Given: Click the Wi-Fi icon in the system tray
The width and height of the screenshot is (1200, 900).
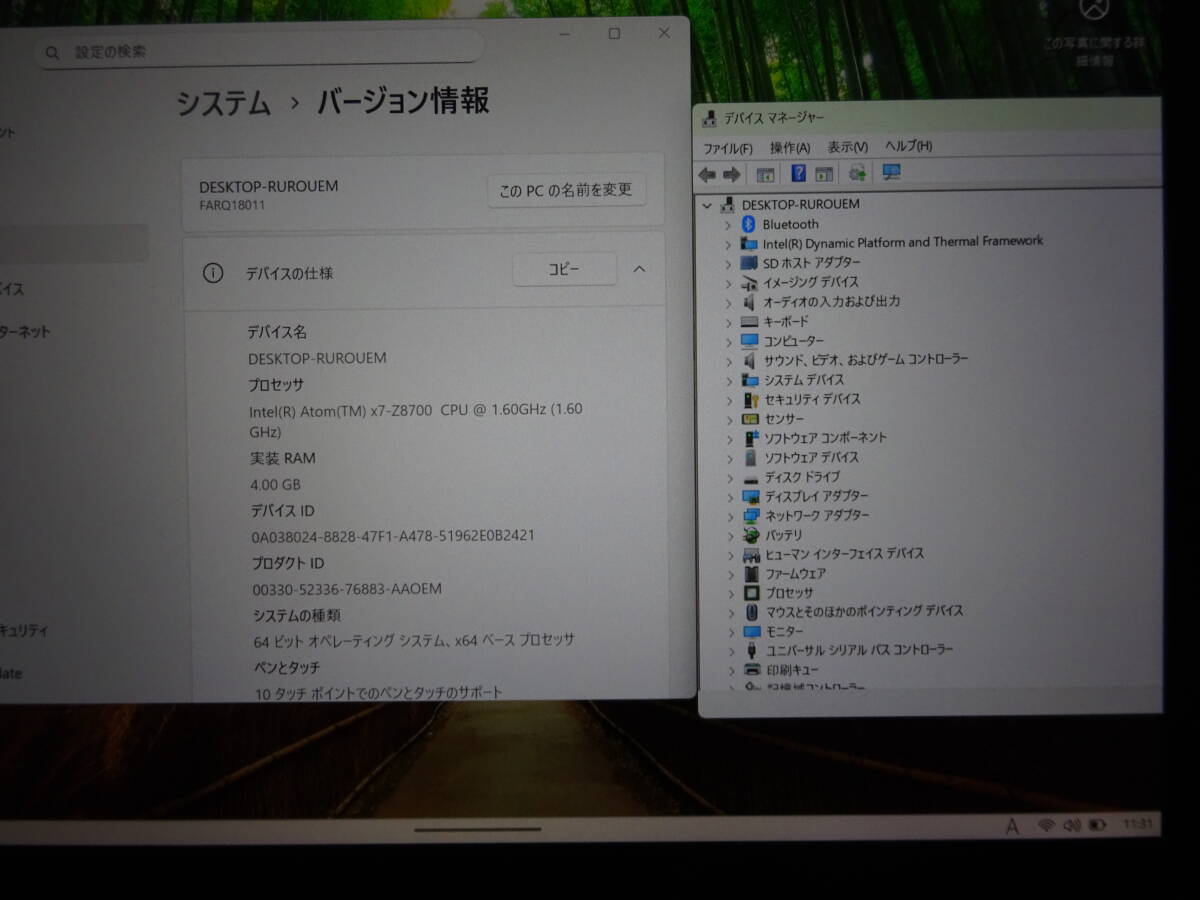Looking at the screenshot, I should click(1047, 825).
